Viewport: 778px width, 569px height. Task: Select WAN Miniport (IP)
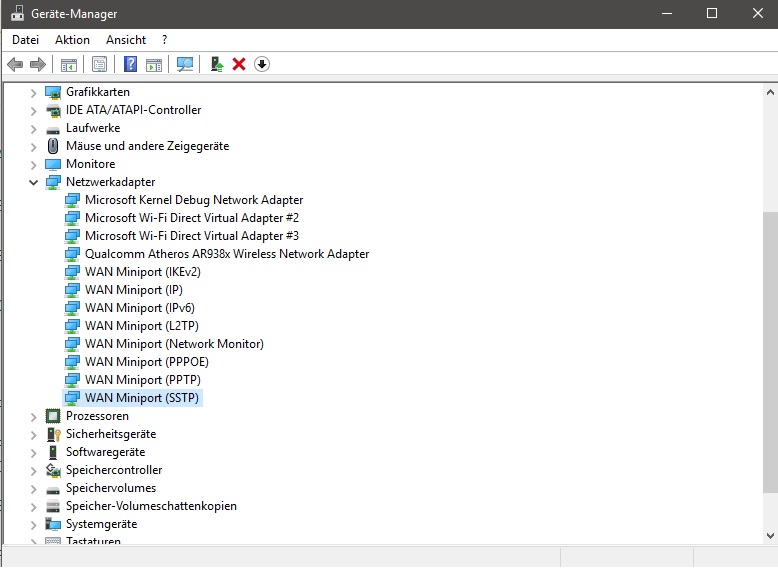(x=134, y=290)
